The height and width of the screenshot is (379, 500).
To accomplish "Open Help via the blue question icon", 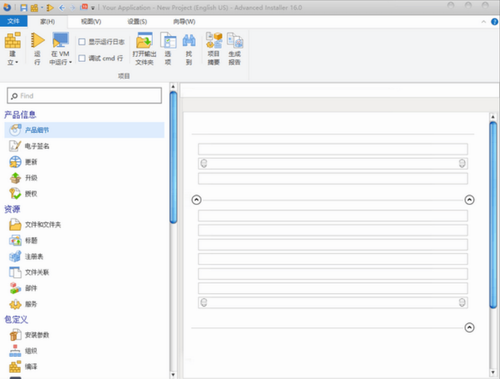I will click(494, 22).
